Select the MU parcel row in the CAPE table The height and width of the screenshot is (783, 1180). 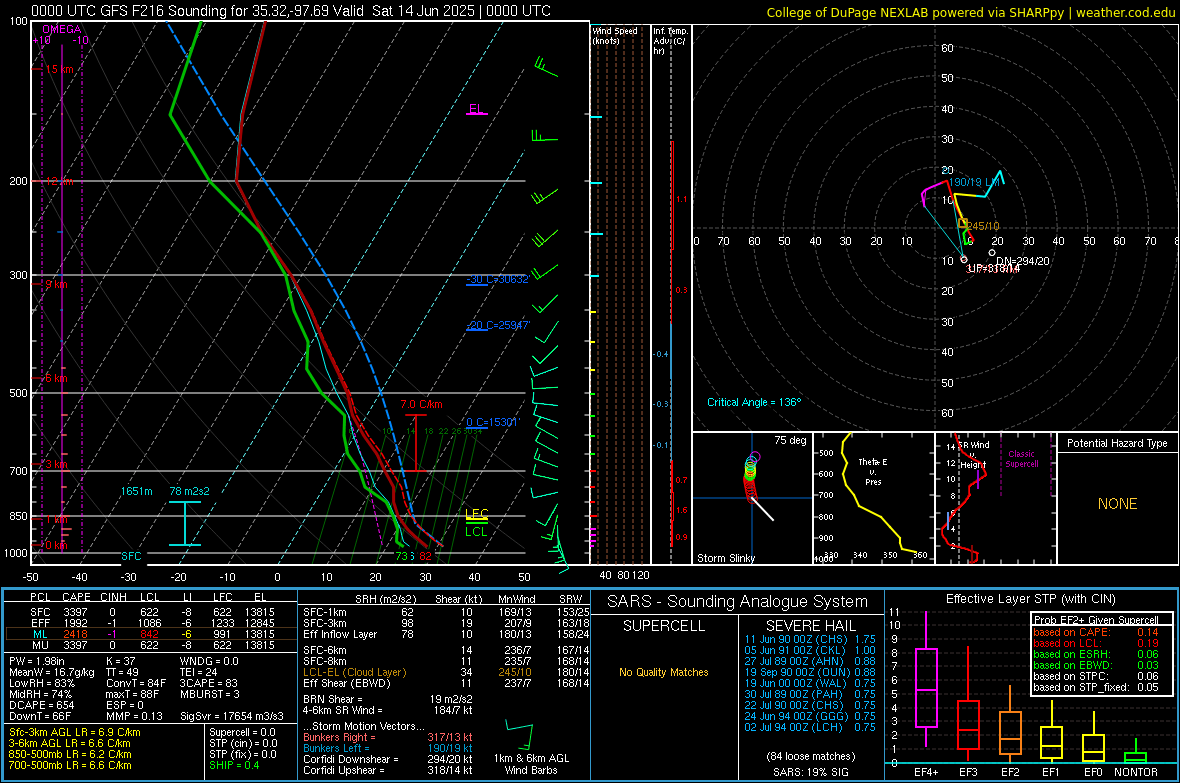(x=151, y=644)
